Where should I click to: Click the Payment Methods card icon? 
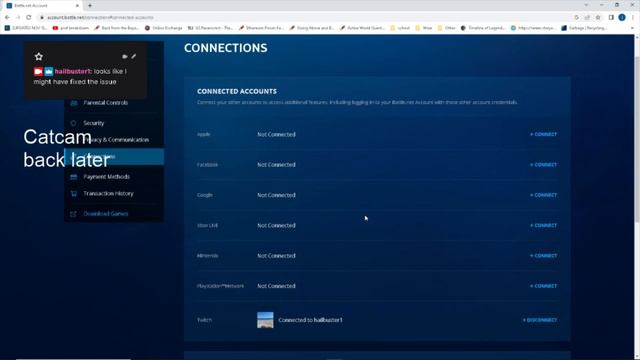click(x=73, y=177)
